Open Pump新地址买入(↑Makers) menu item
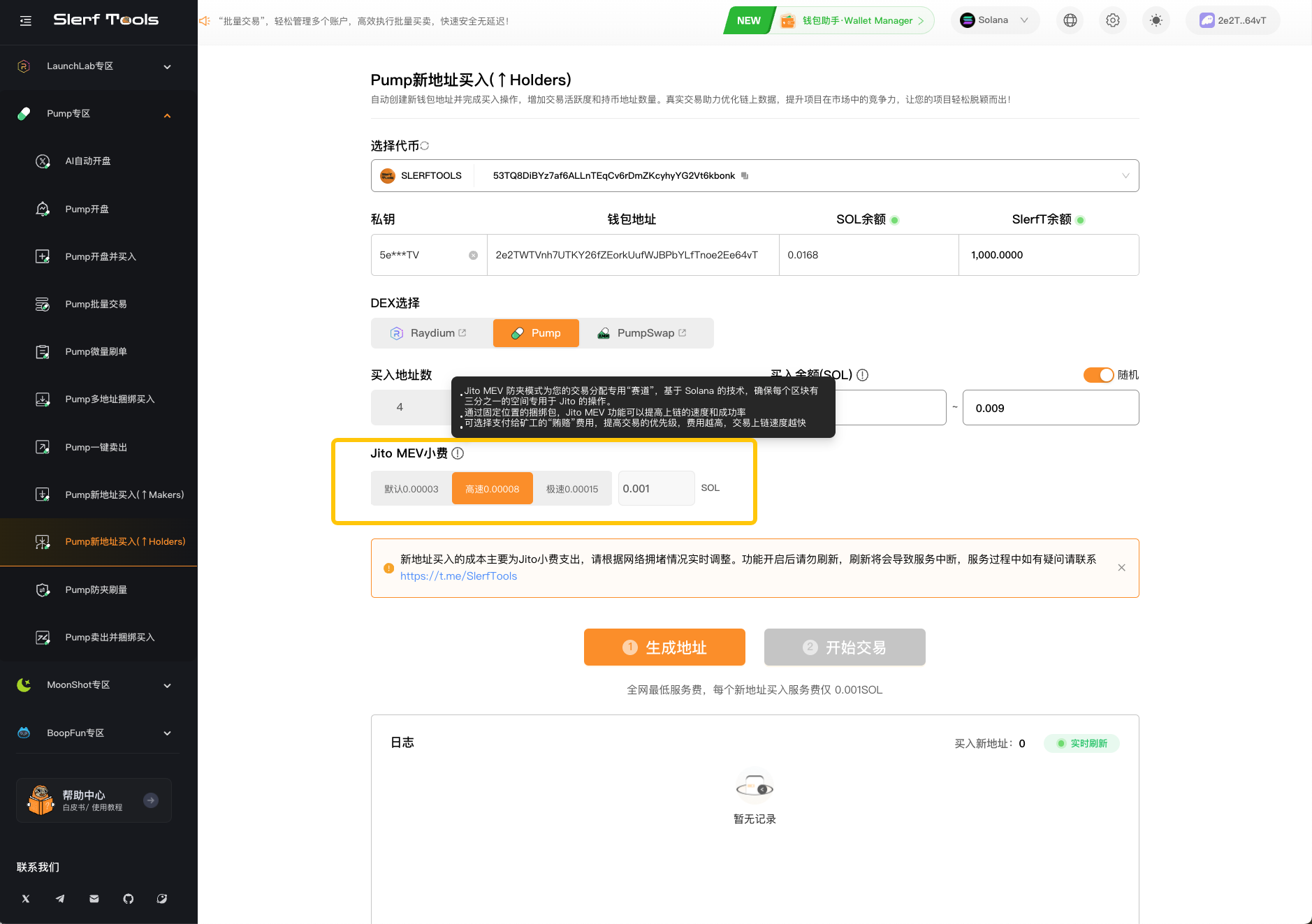1312x924 pixels. tap(99, 494)
